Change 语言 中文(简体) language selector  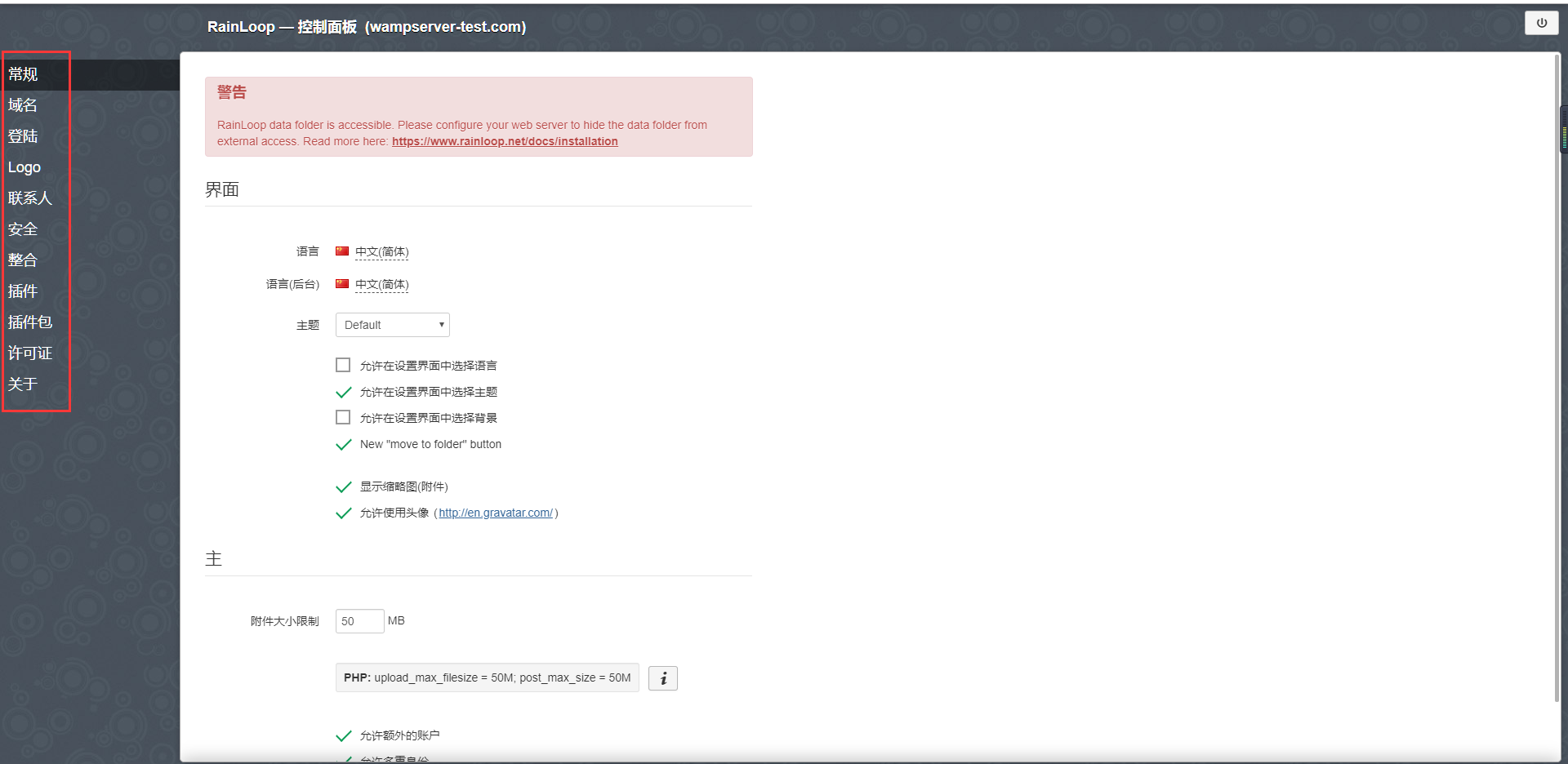(x=382, y=251)
